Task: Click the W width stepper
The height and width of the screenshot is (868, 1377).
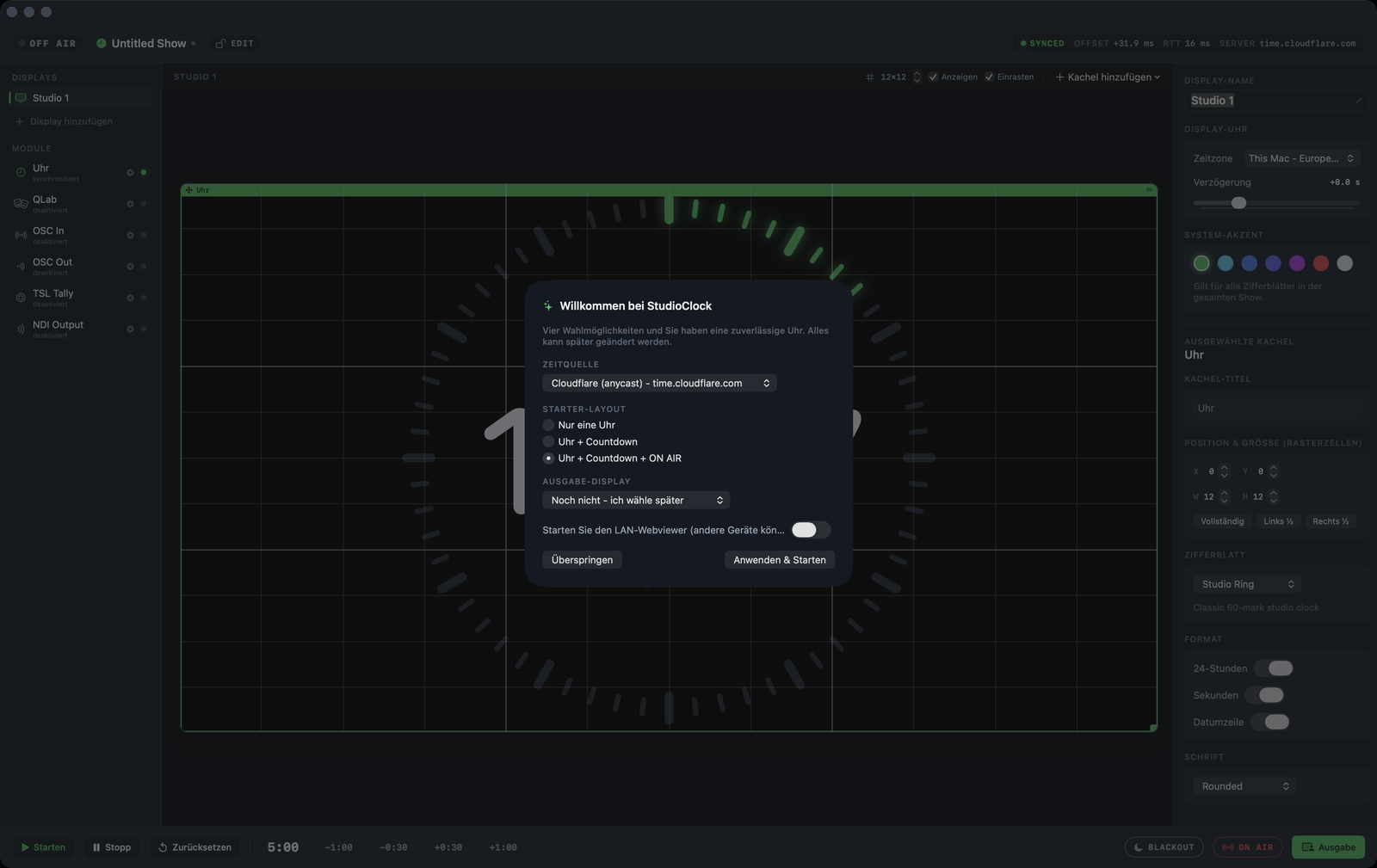Action: tap(1225, 497)
